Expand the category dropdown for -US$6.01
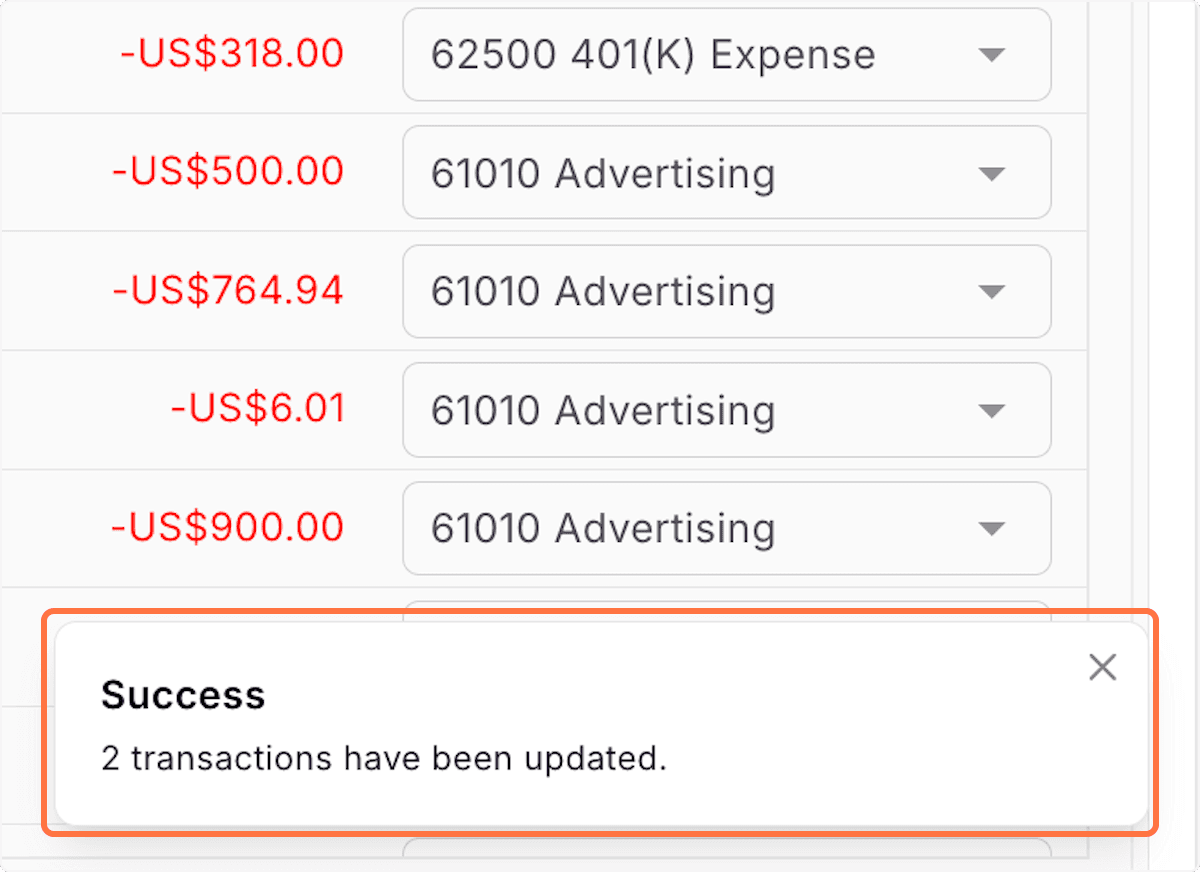Image resolution: width=1200 pixels, height=872 pixels. pos(727,410)
